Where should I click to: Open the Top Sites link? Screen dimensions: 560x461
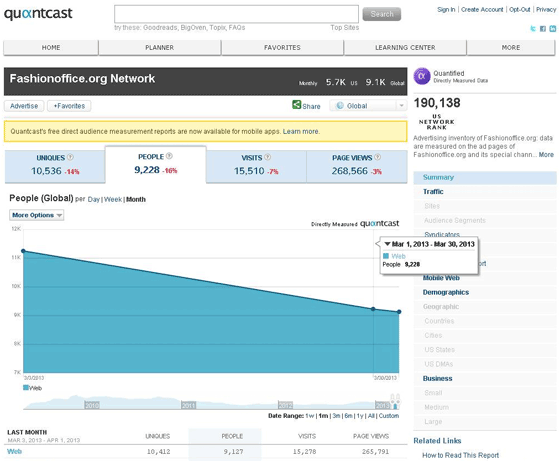tap(345, 27)
